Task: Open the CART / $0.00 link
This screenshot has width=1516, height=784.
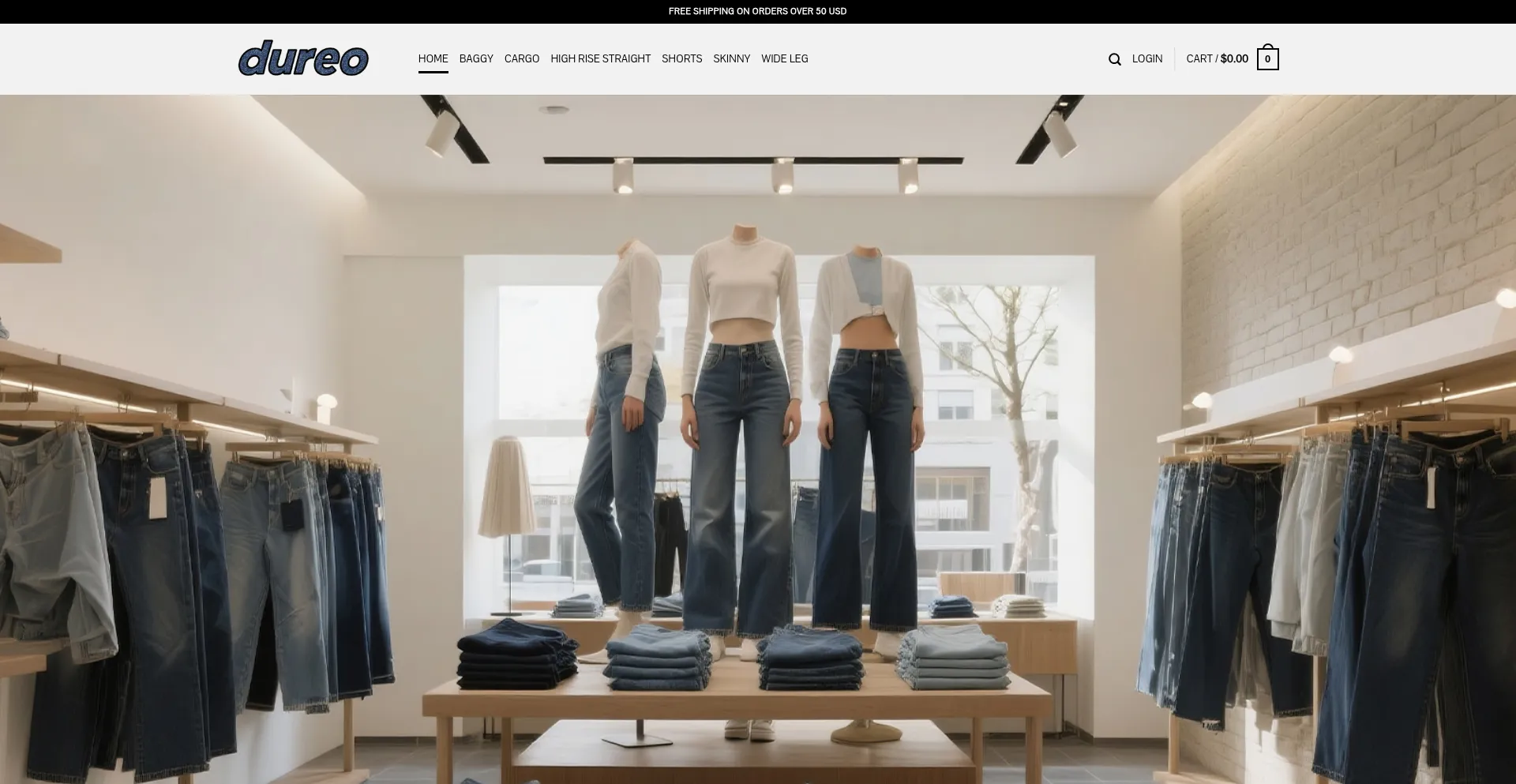Action: pyautogui.click(x=1217, y=58)
